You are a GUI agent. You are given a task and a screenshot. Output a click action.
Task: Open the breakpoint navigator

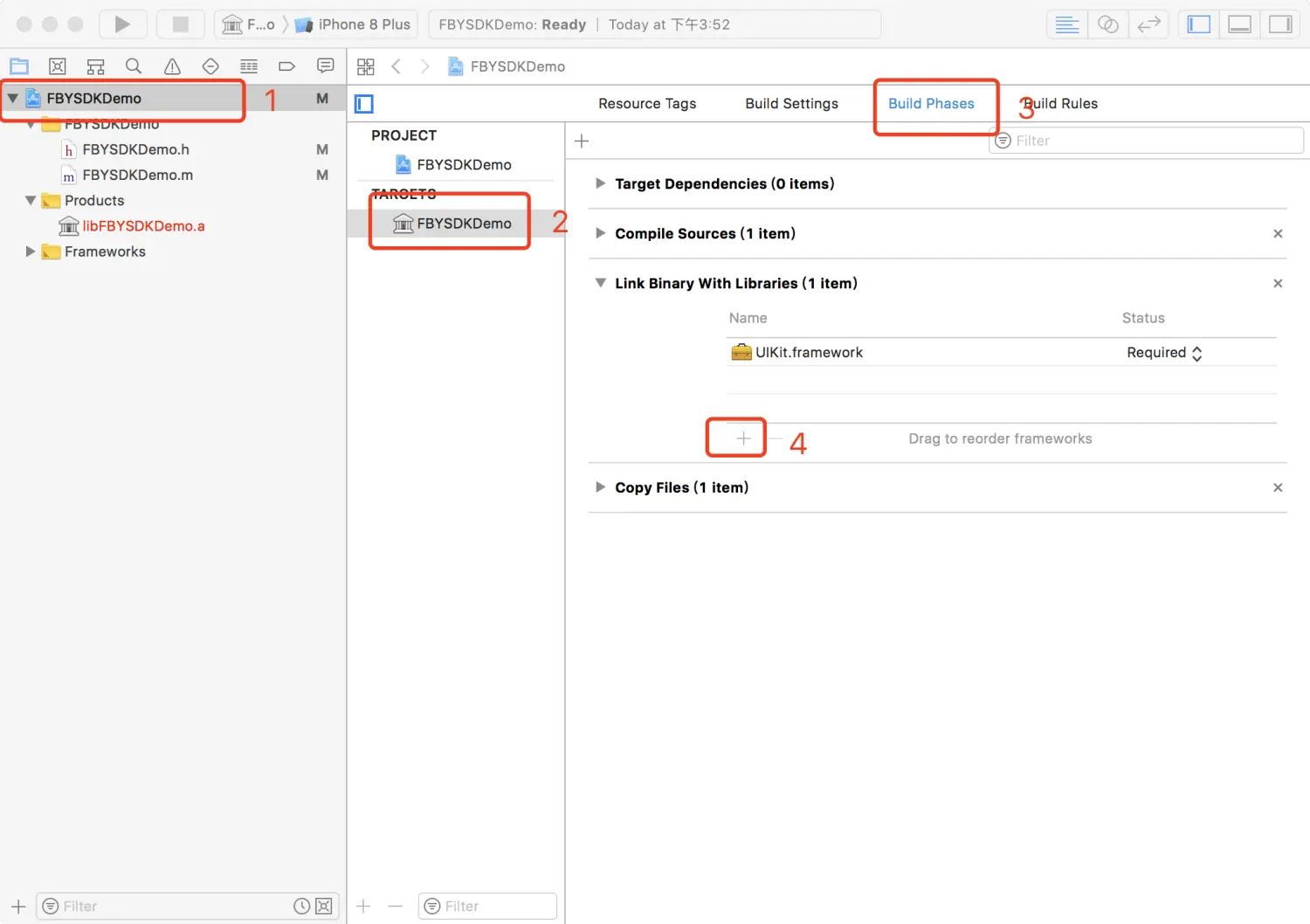[286, 66]
